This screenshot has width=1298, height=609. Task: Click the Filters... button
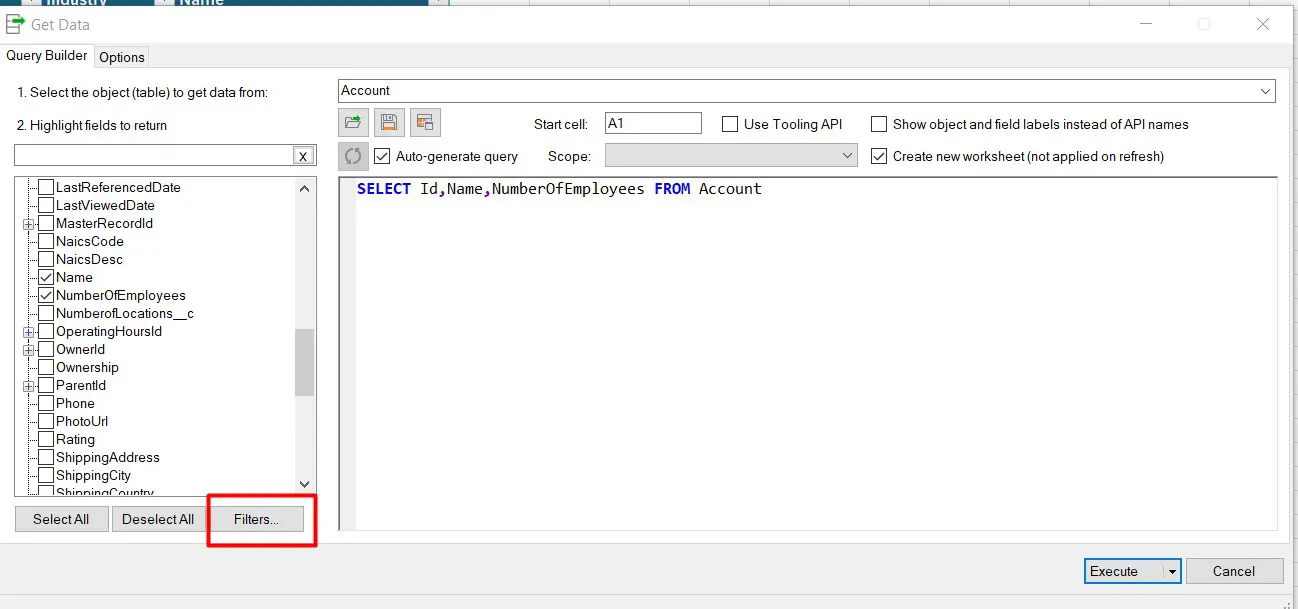click(256, 519)
